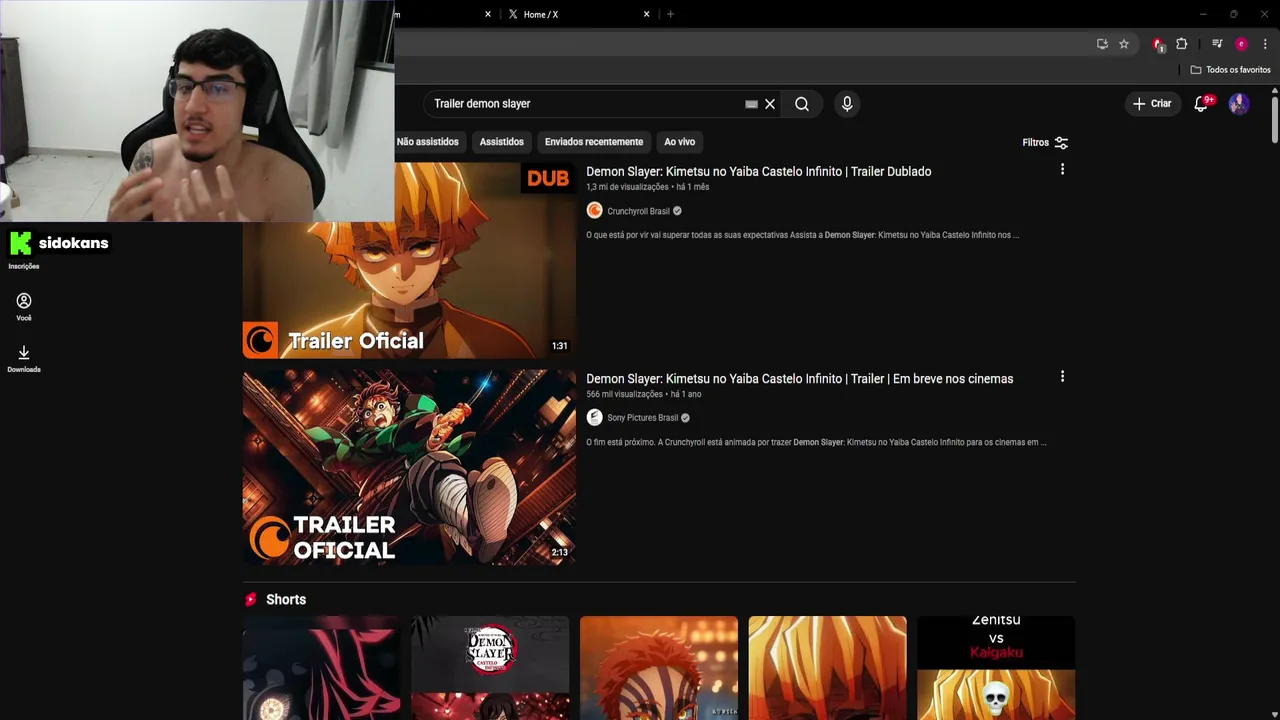The image size is (1280, 720).
Task: Close the first browser tab left of Home / X
Action: tap(488, 14)
